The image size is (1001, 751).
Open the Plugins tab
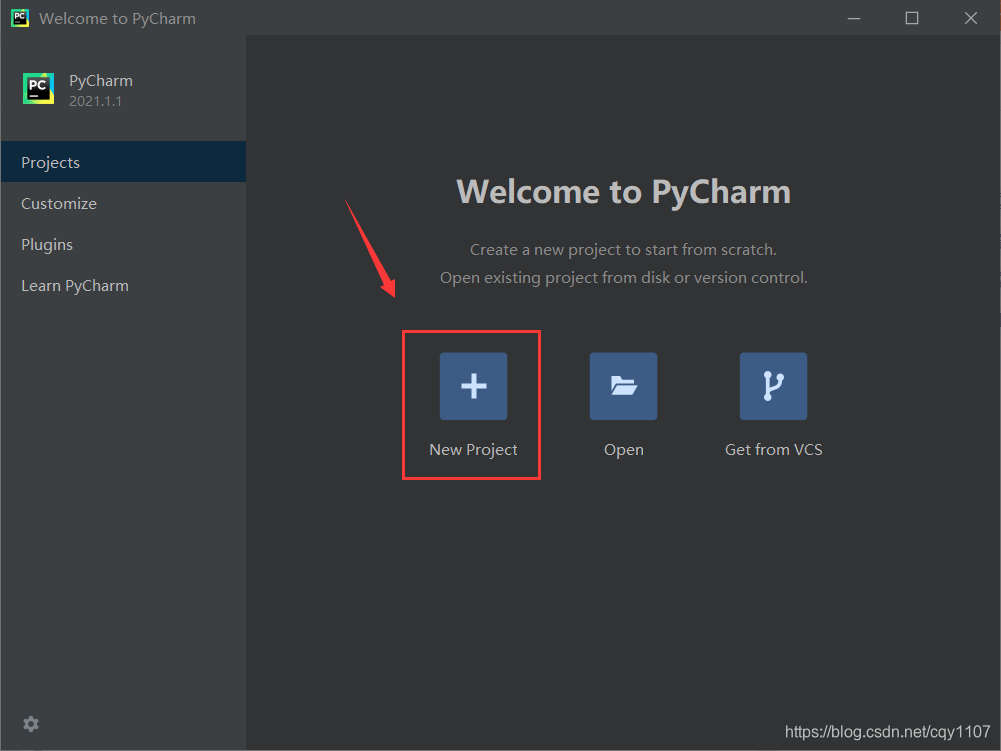(x=123, y=244)
